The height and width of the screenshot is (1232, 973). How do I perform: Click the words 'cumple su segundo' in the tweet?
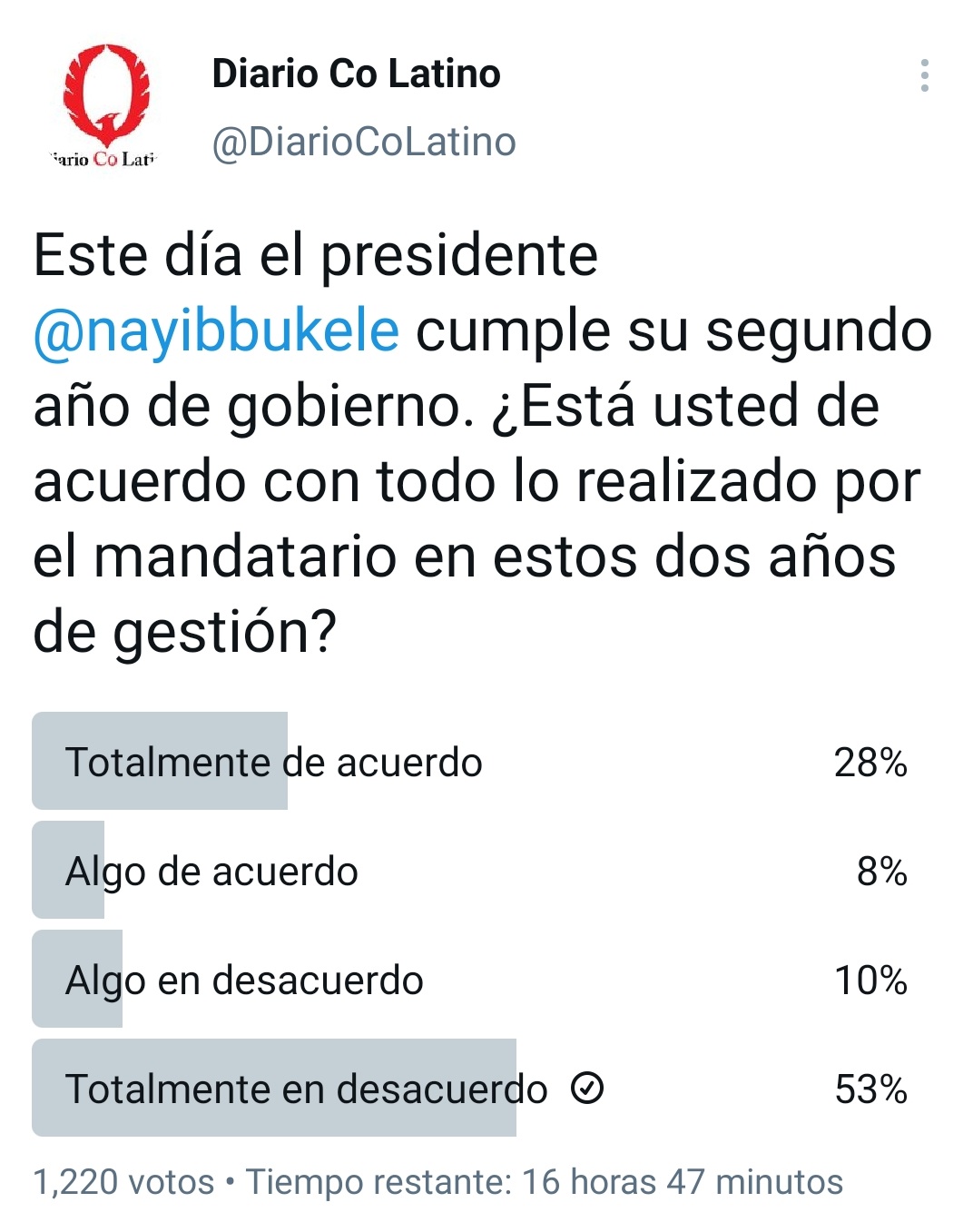673,330
